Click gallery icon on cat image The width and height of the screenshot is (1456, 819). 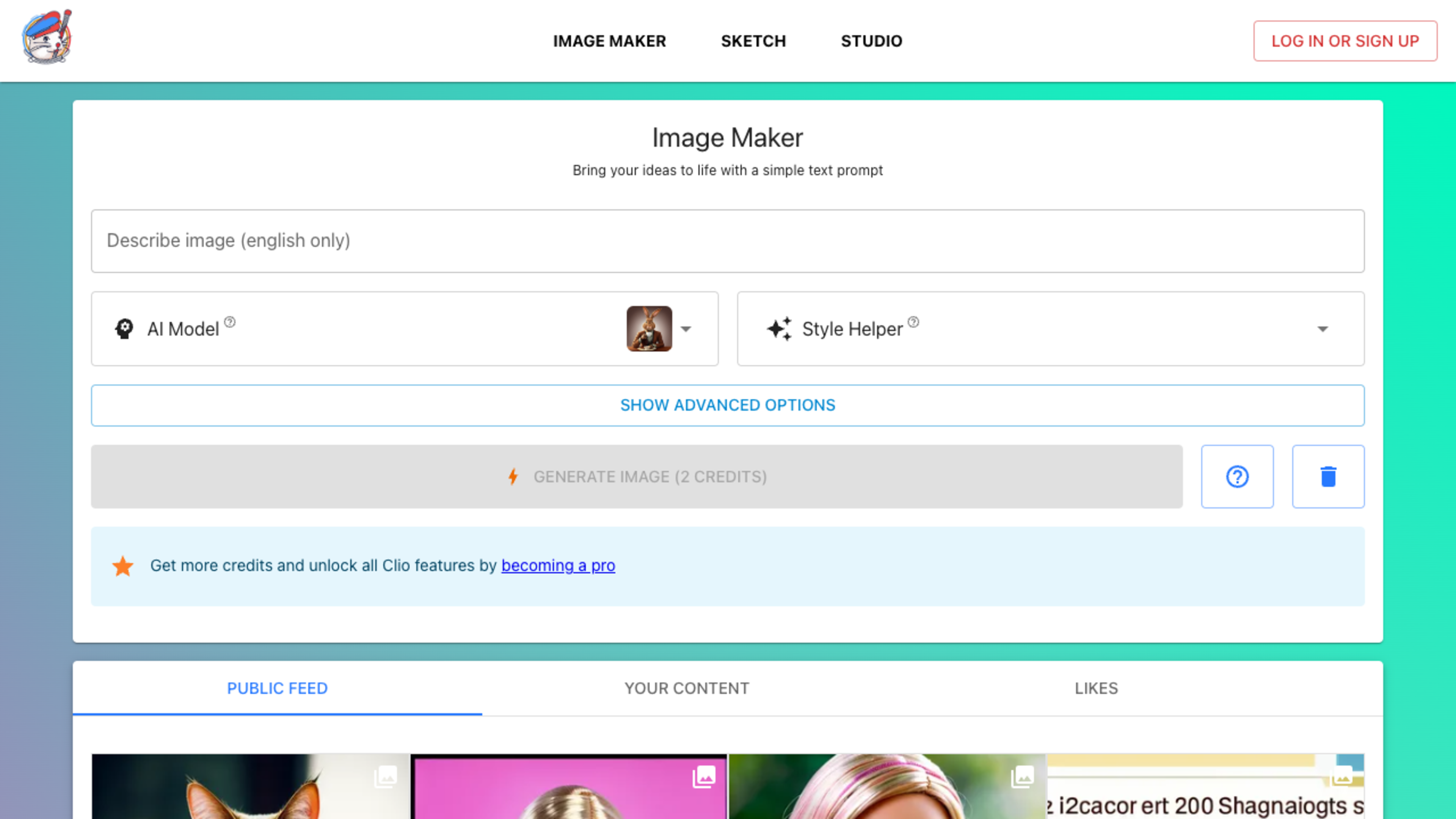point(386,777)
